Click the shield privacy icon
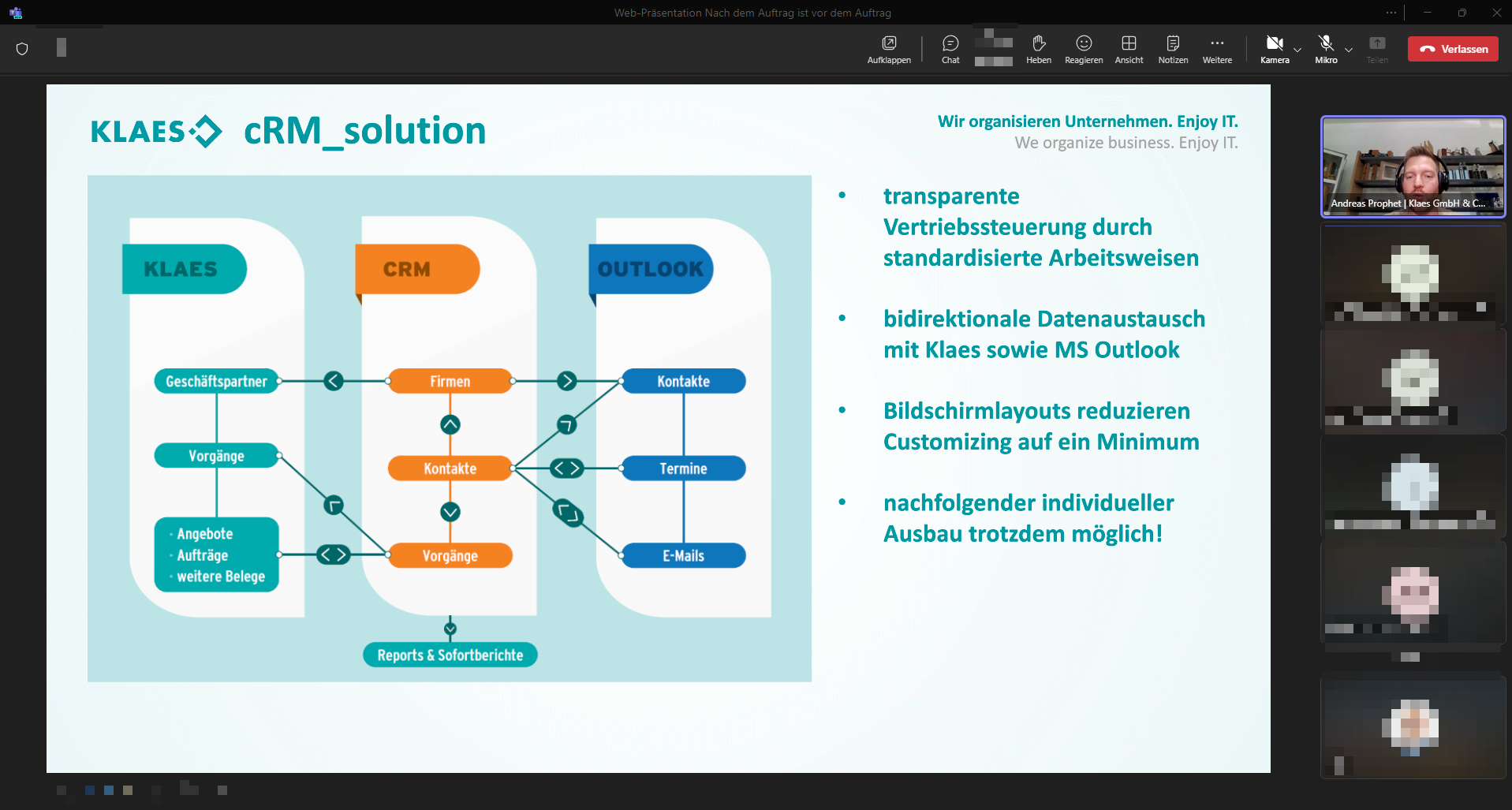This screenshot has height=810, width=1512. click(22, 49)
